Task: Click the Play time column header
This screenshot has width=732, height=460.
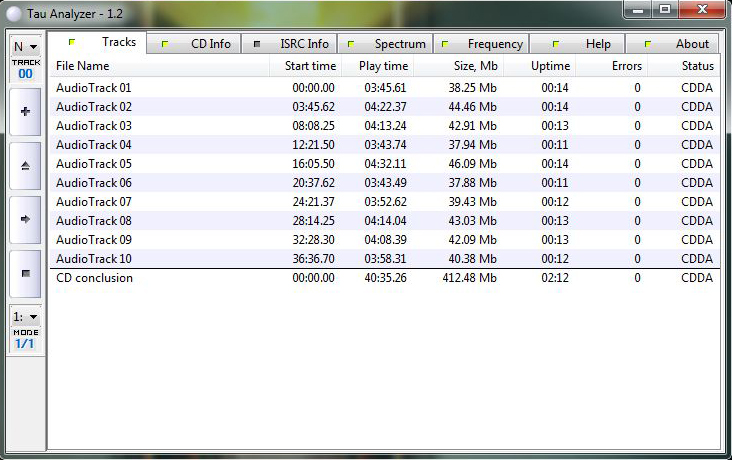Action: tap(382, 66)
